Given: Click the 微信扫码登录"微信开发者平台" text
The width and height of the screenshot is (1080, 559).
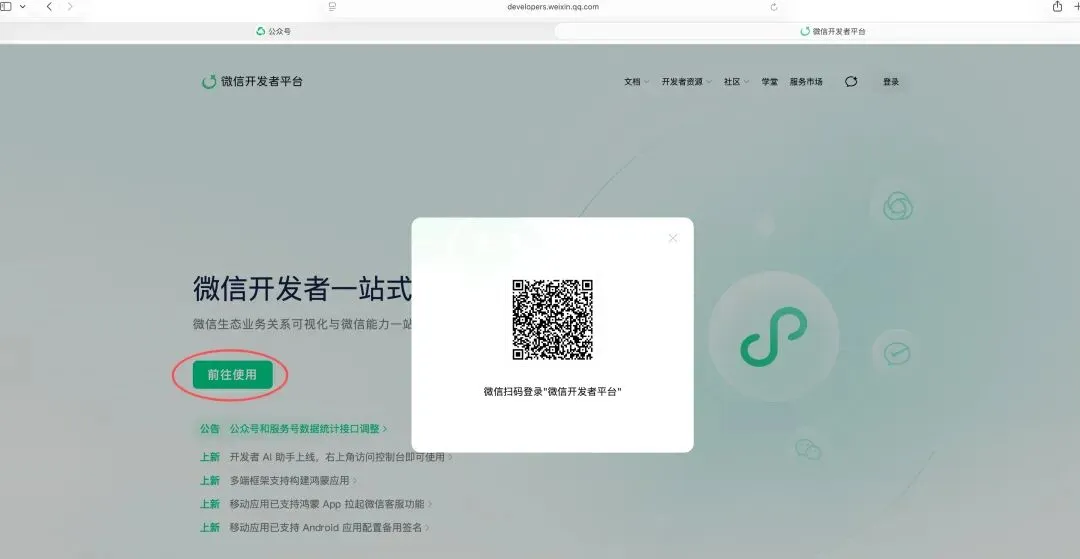Looking at the screenshot, I should [x=552, y=392].
